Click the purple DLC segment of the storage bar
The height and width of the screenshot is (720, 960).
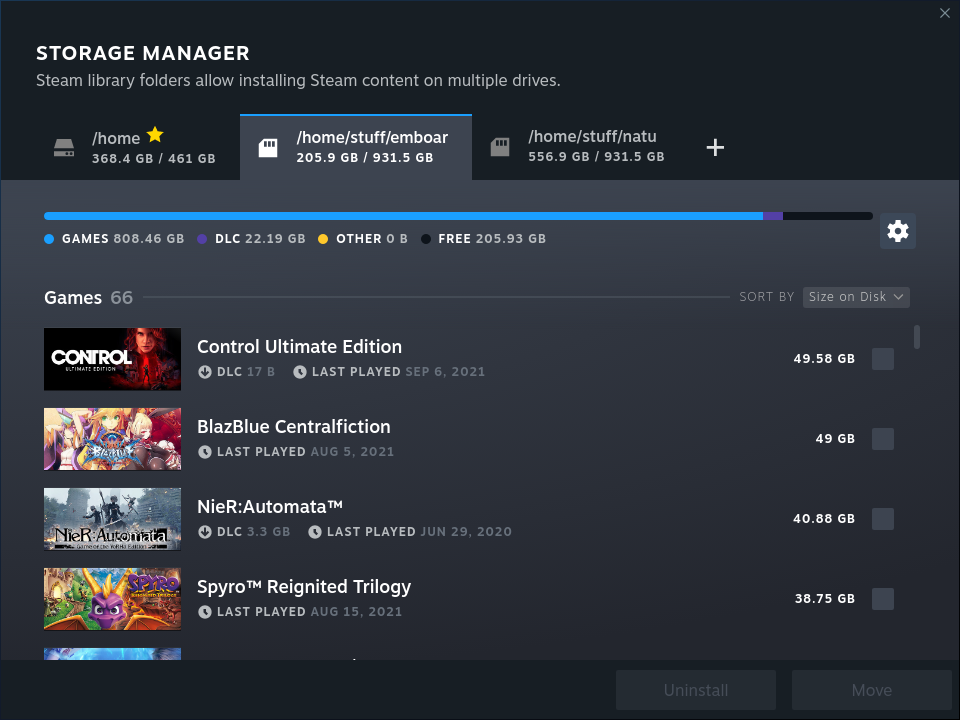point(773,216)
